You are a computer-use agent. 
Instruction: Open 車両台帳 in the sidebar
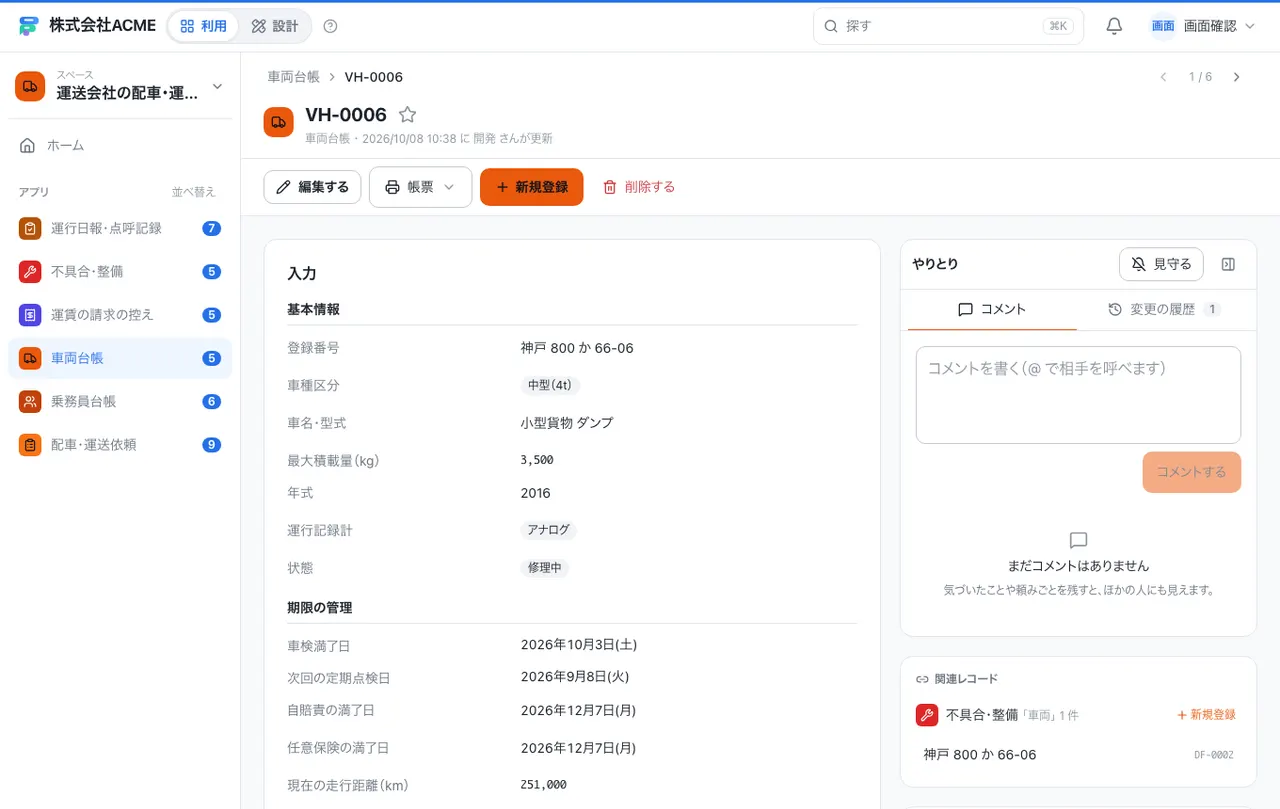pyautogui.click(x=120, y=358)
